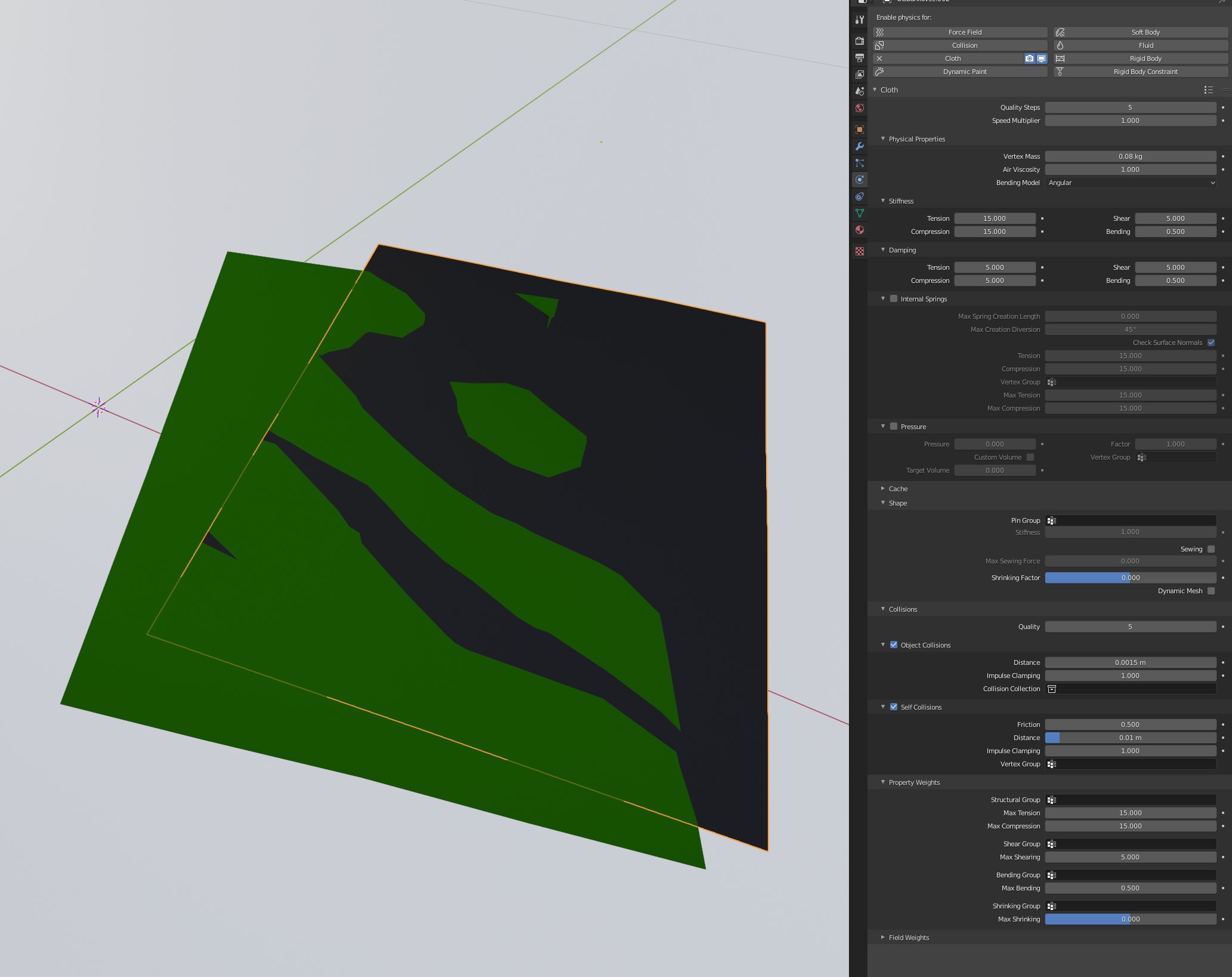
Task: Open the Render Properties tab
Action: coord(859,41)
